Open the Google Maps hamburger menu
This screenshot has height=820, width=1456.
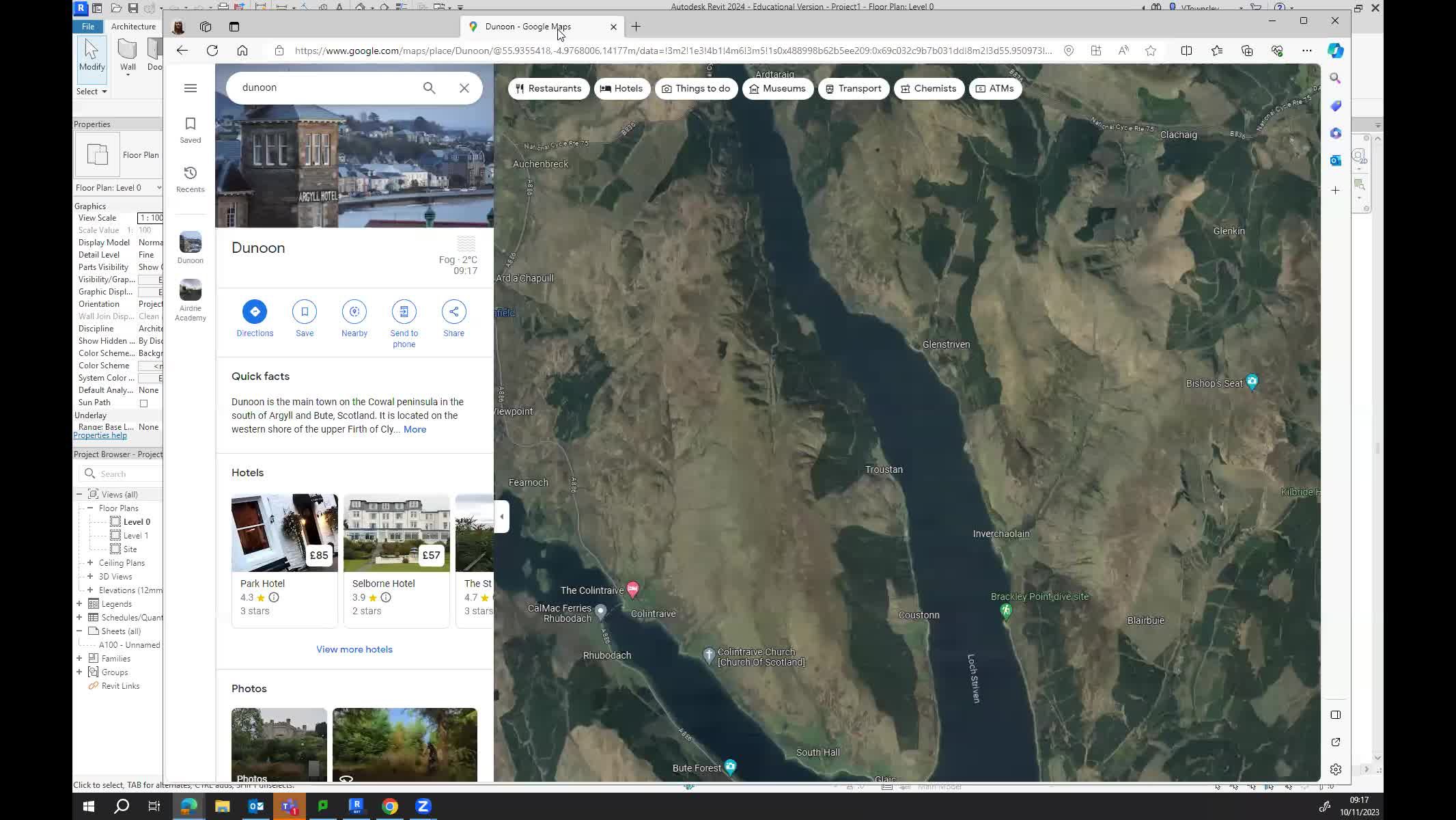(191, 88)
